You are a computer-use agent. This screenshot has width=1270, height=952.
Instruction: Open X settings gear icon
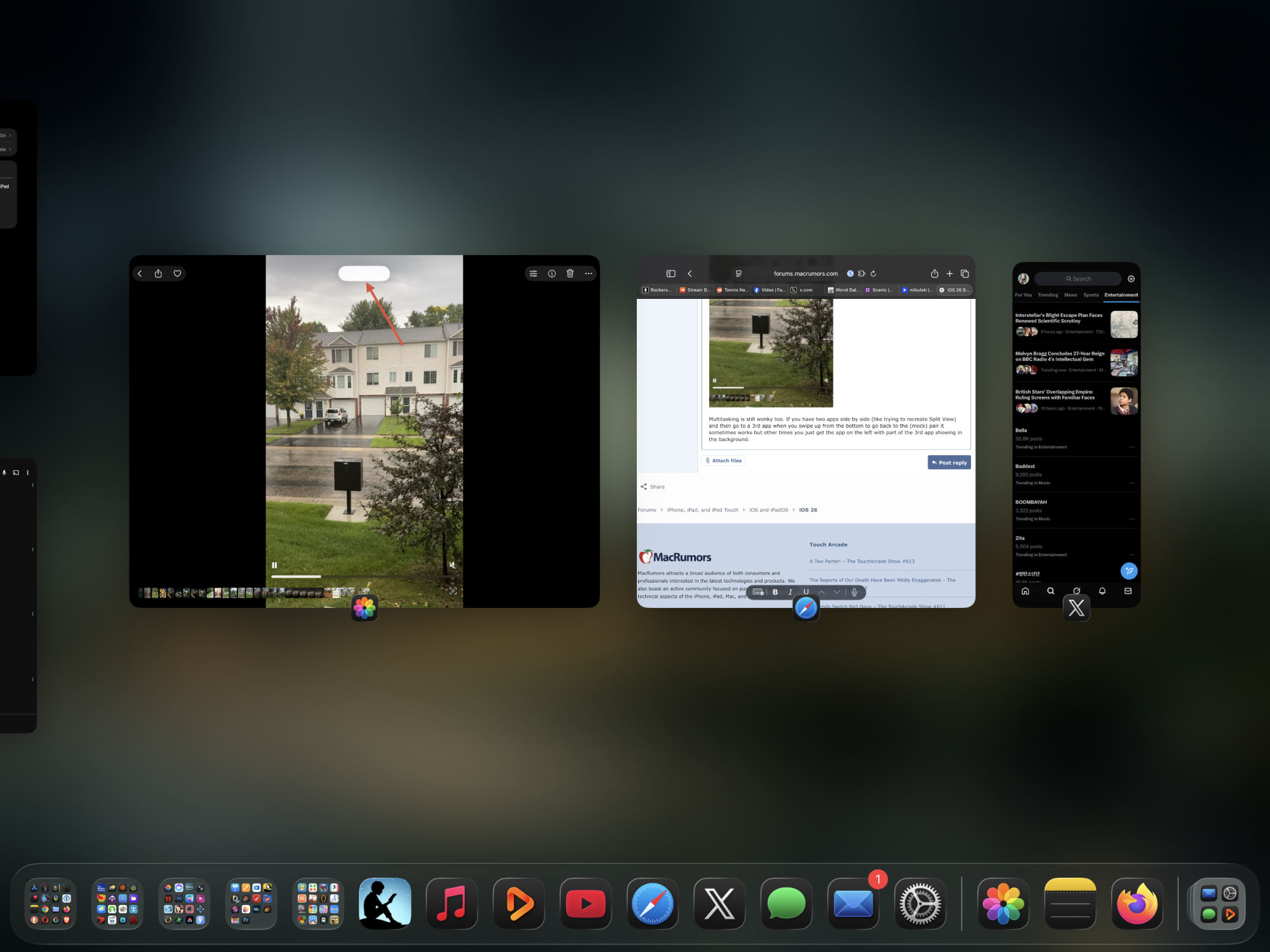pyautogui.click(x=1131, y=279)
